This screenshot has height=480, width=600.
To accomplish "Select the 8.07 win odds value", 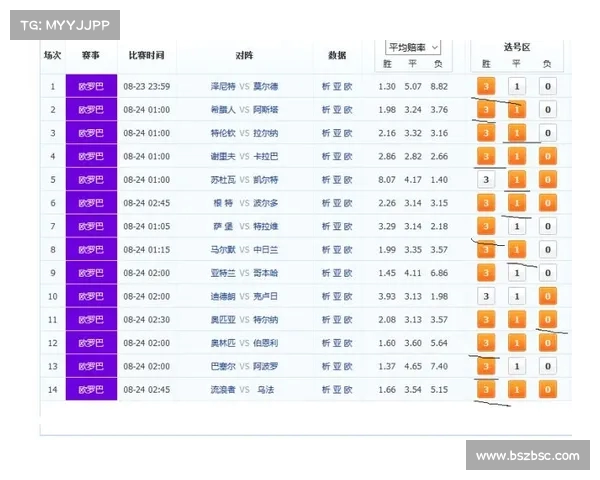I will click(x=387, y=180).
